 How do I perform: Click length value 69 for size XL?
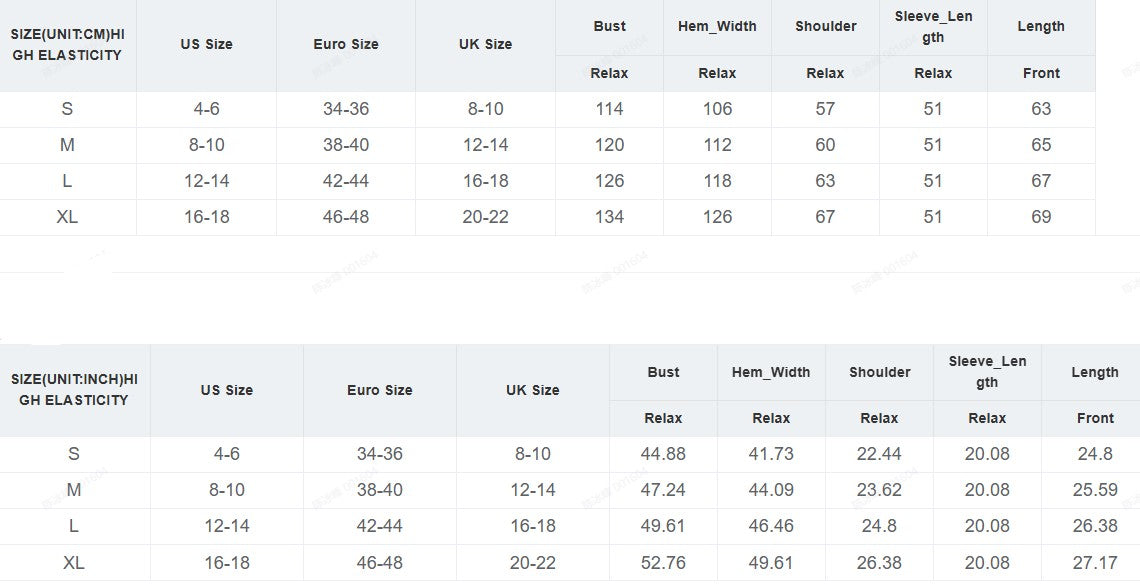coord(1041,217)
